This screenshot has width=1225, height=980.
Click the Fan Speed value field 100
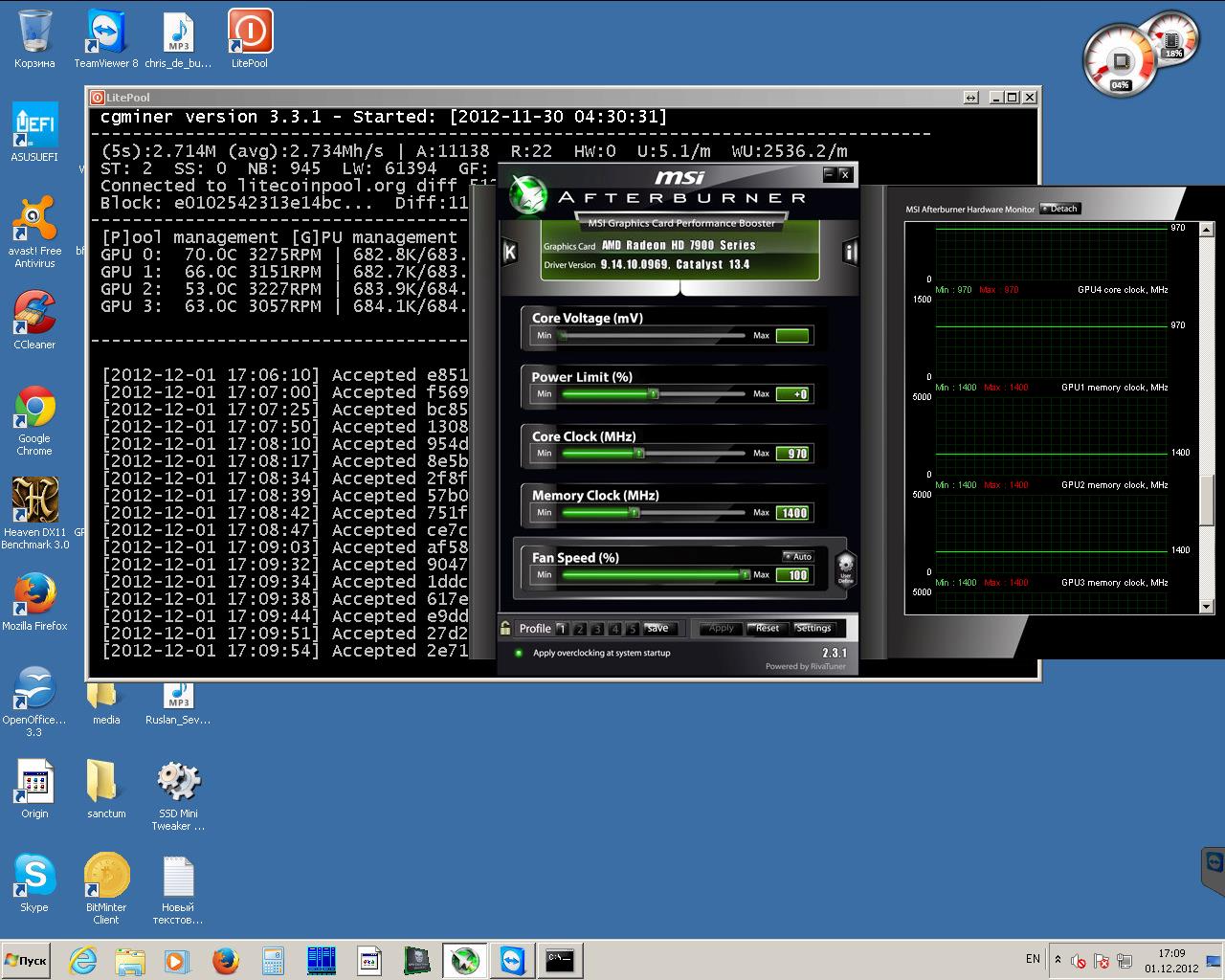(x=793, y=575)
